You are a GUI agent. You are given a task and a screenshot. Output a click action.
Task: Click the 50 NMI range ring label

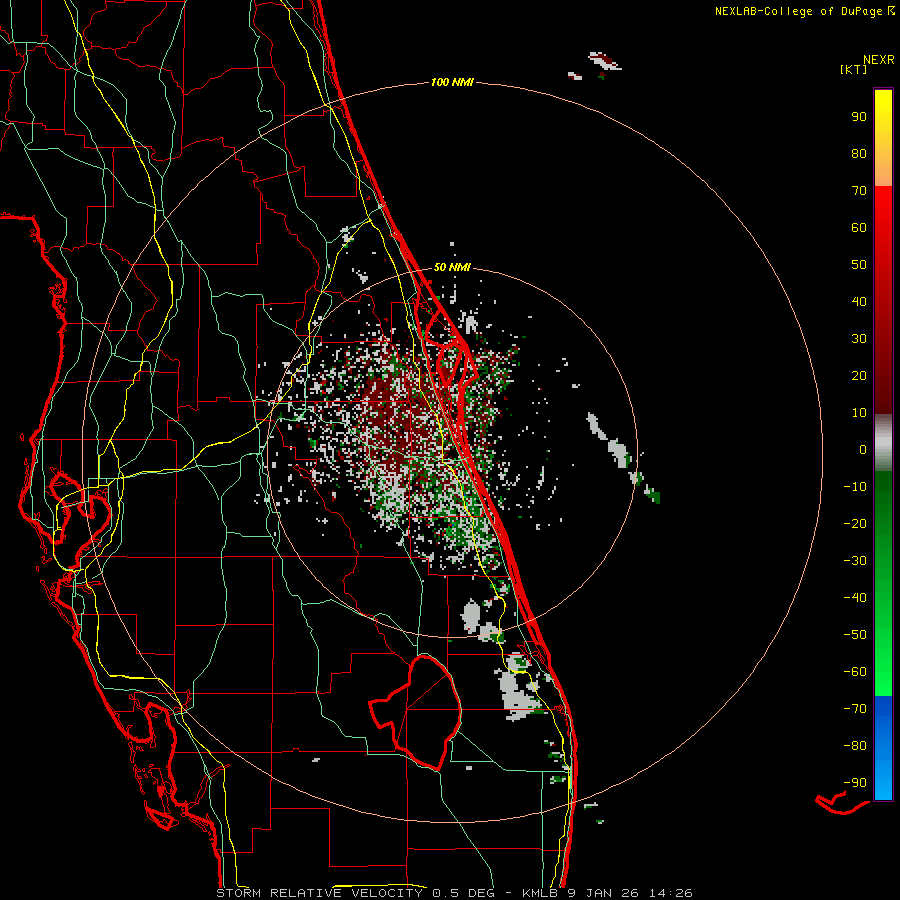[452, 267]
